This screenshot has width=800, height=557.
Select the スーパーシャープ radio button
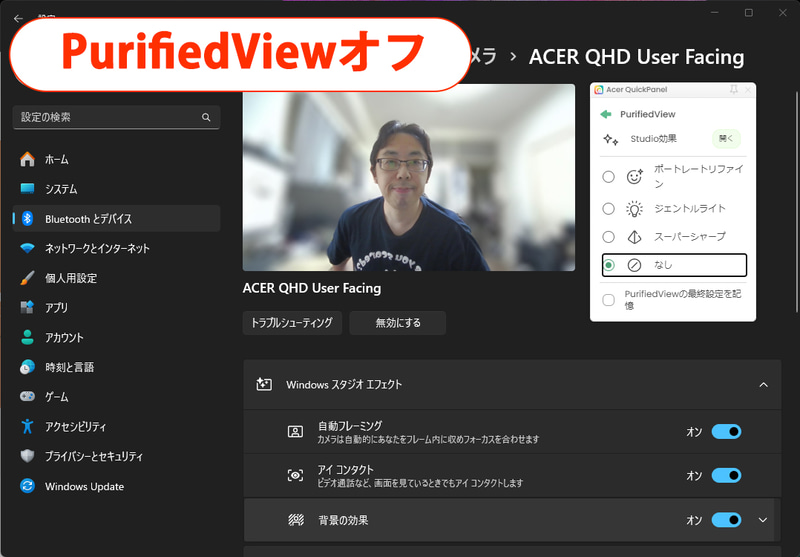608,237
